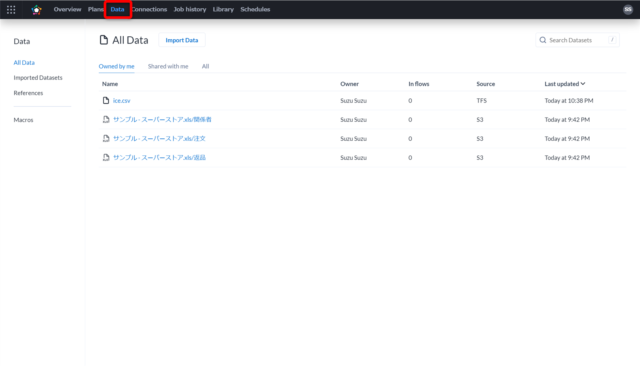Click the TFS source cell for ice.csv
Screen dimensions: 640x366
point(482,100)
